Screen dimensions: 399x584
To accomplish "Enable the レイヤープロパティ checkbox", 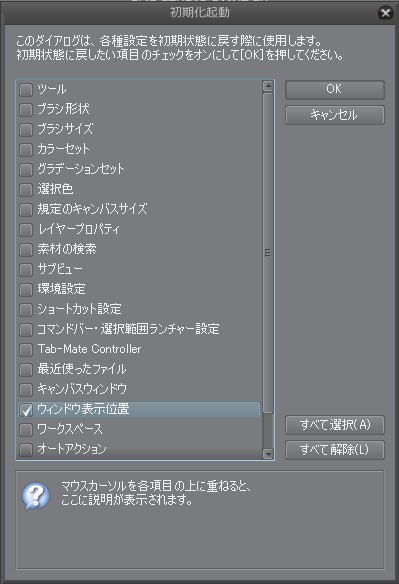I will [26, 230].
